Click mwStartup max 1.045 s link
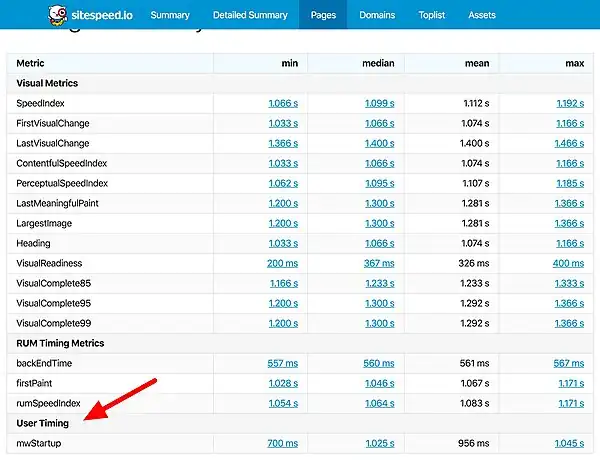The width and height of the screenshot is (600, 460). (568, 442)
